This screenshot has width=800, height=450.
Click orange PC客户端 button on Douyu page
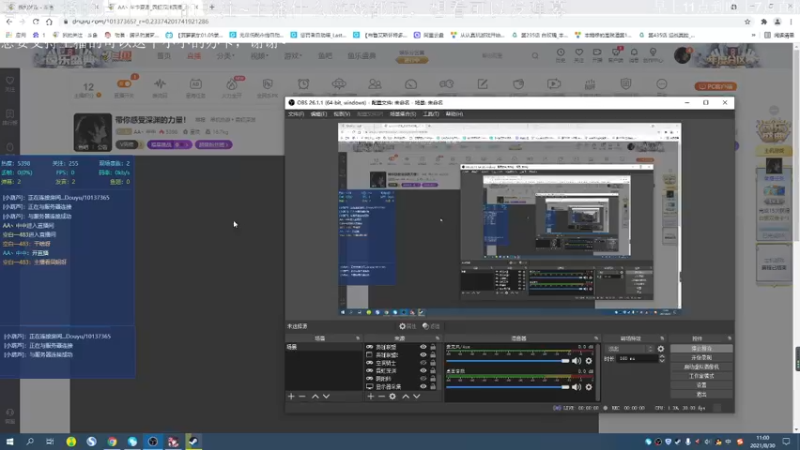[x=715, y=86]
